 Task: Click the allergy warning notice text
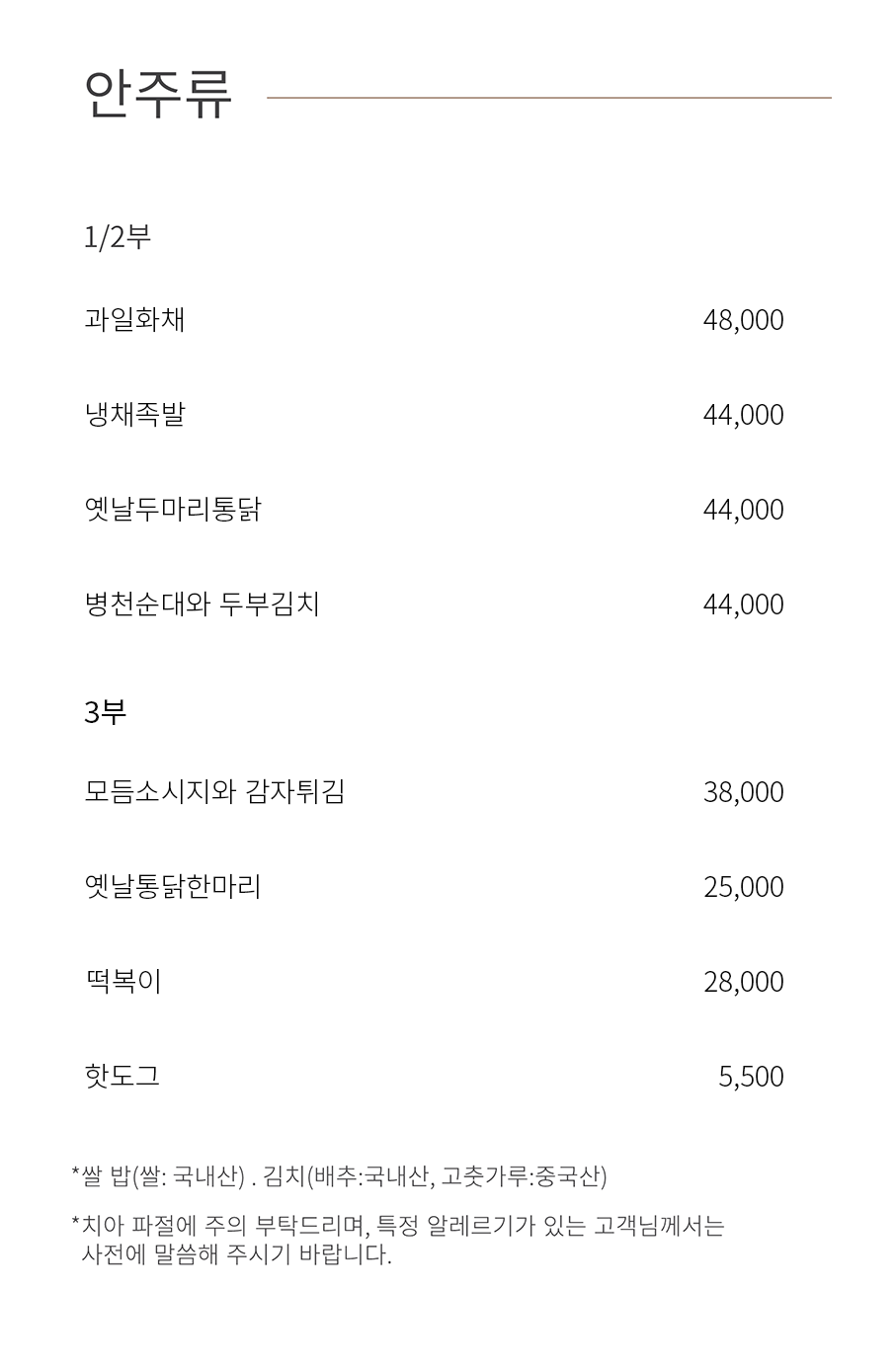point(397,1241)
